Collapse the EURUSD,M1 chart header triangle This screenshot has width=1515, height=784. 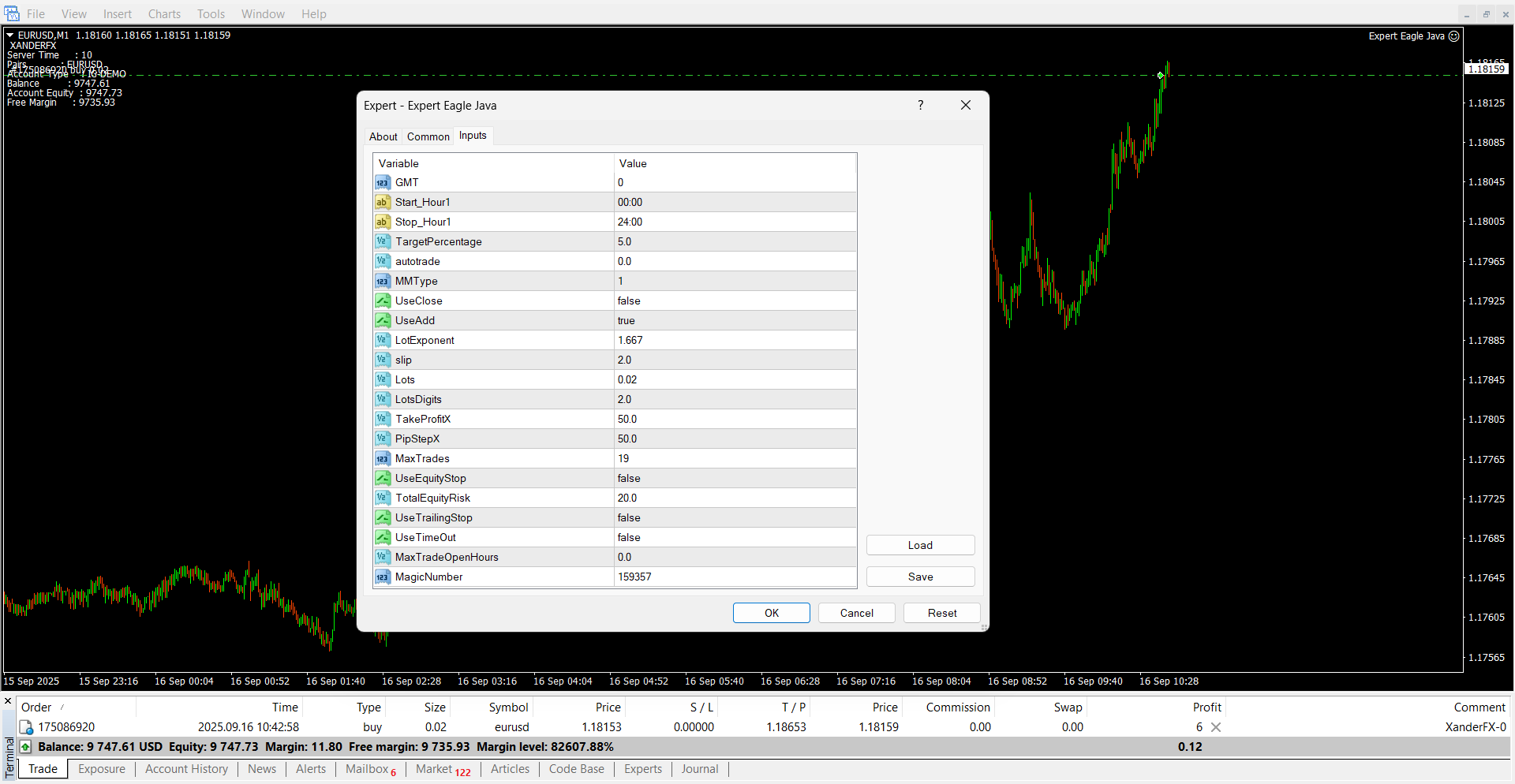[10, 35]
